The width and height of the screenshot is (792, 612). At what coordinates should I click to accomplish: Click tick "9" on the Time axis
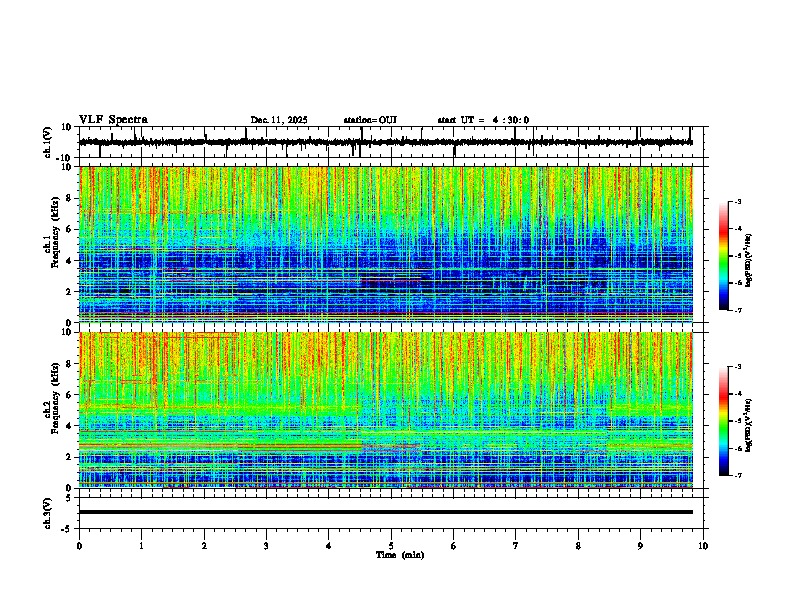point(640,546)
